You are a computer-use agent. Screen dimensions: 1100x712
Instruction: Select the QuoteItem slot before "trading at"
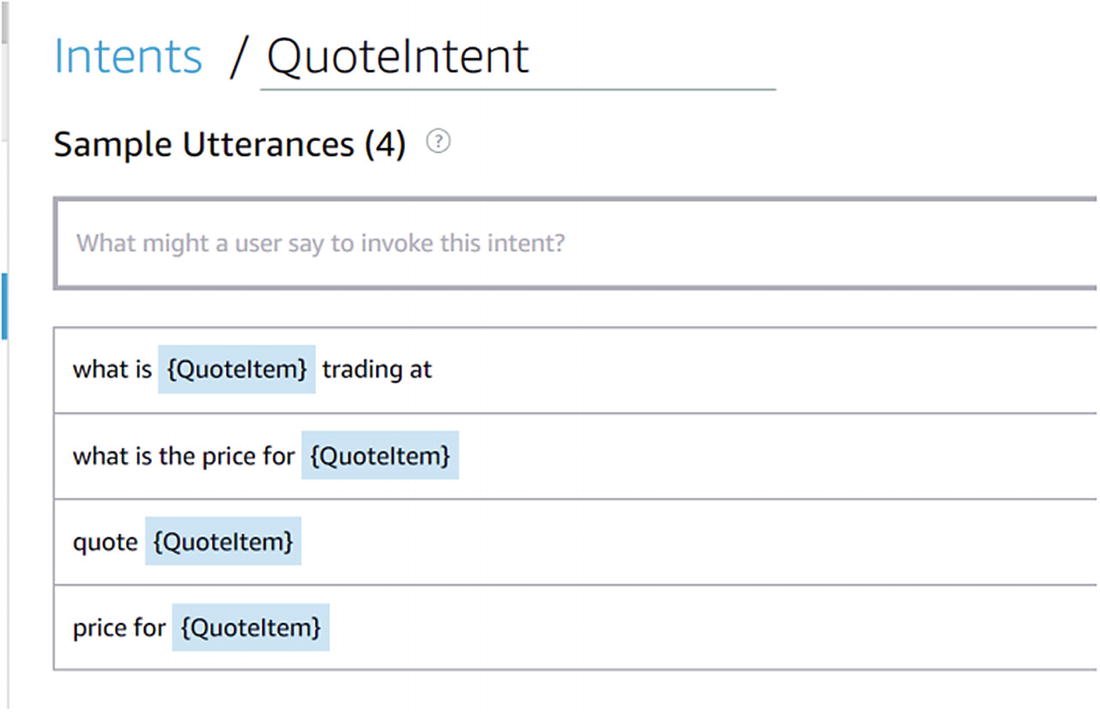click(237, 369)
